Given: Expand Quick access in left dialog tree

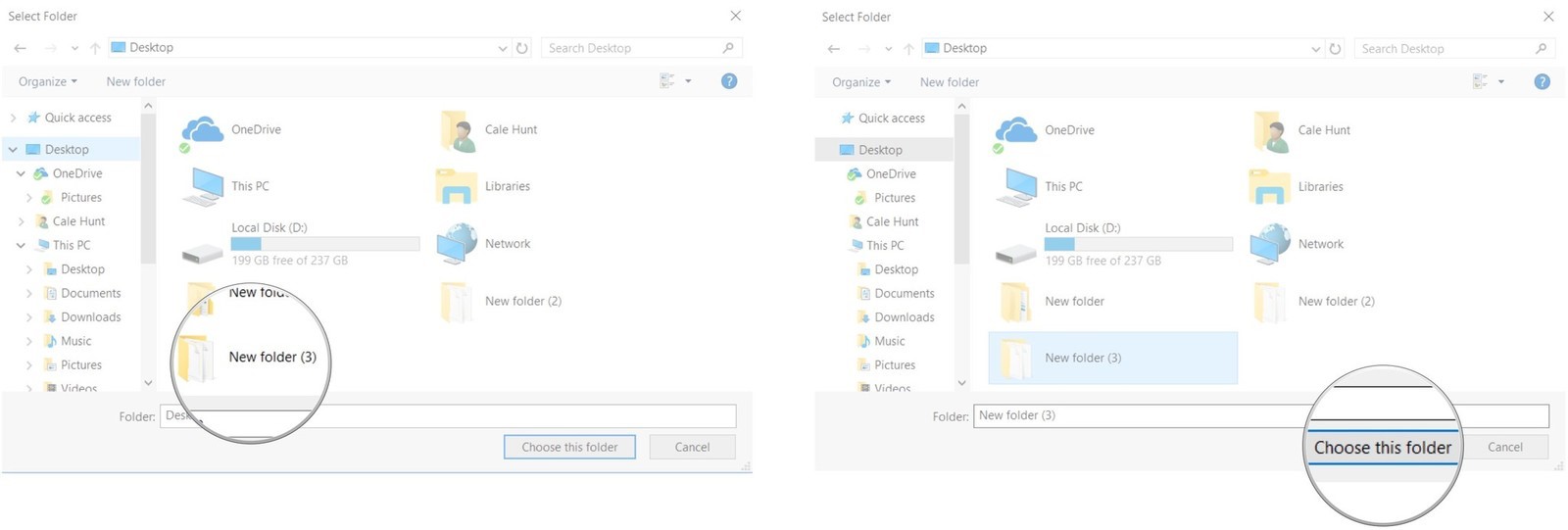Looking at the screenshot, I should pyautogui.click(x=13, y=118).
